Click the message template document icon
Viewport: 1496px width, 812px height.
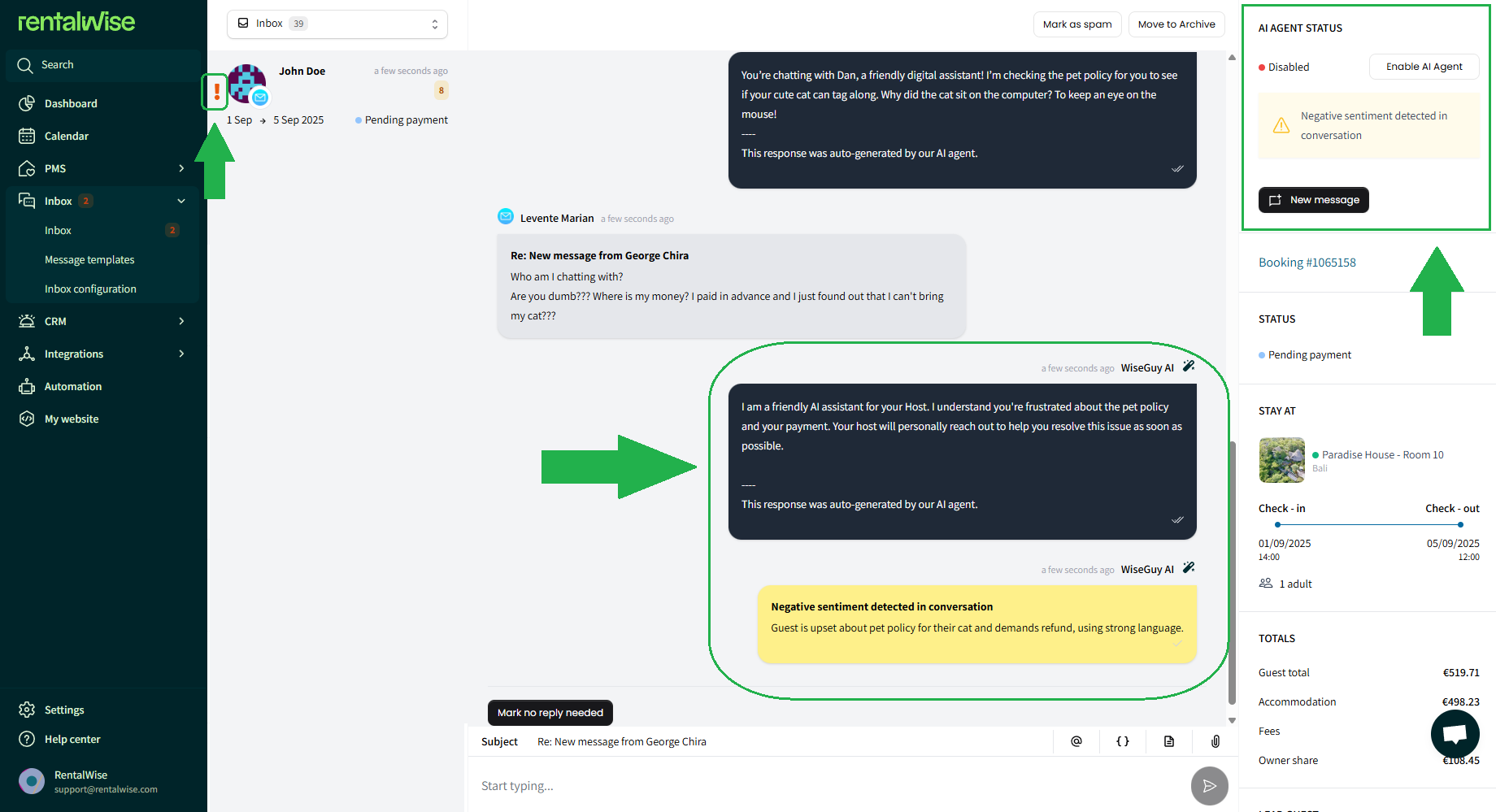(x=1169, y=741)
